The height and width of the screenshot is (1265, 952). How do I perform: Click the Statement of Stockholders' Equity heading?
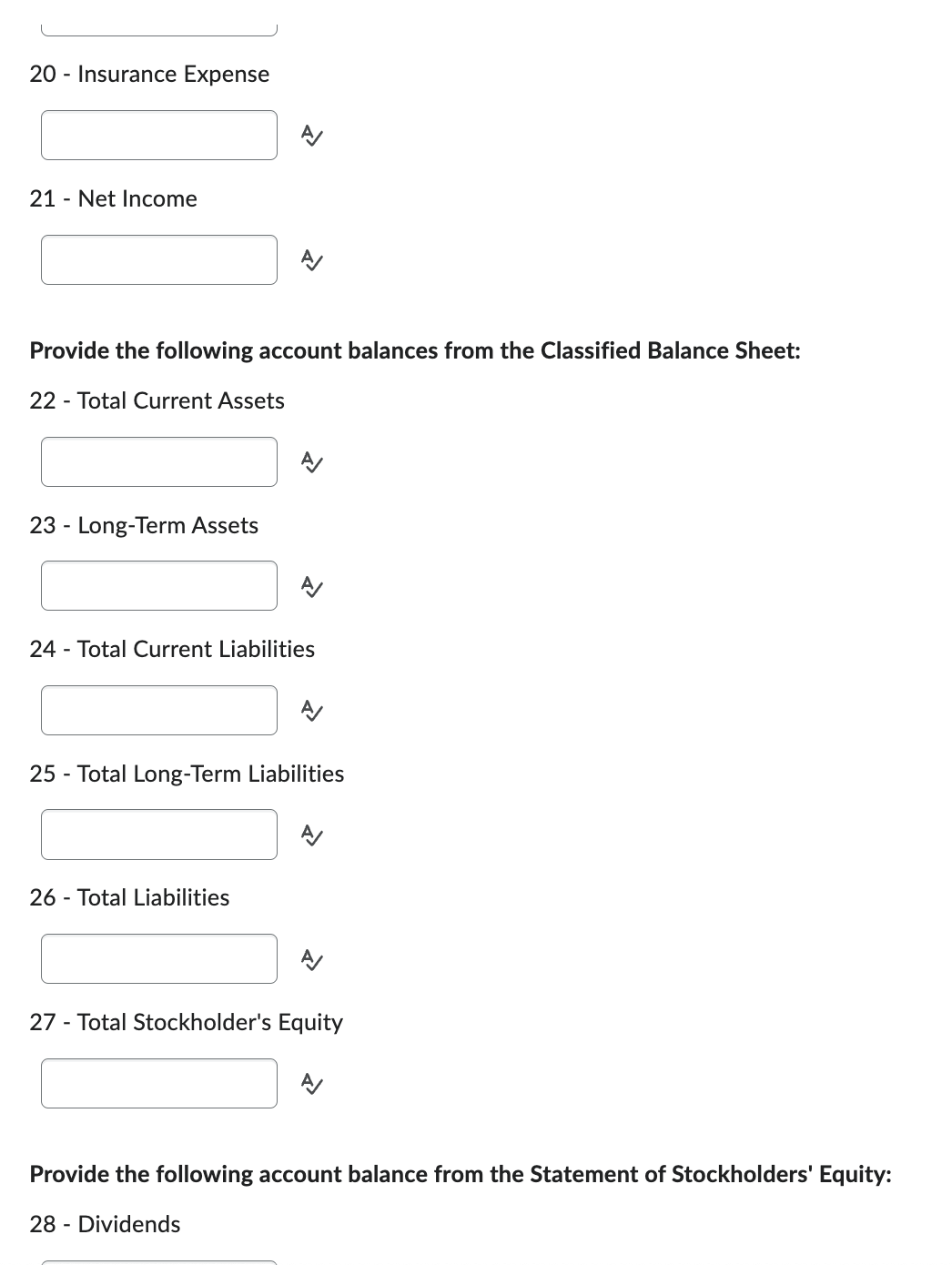pyautogui.click(x=460, y=1174)
